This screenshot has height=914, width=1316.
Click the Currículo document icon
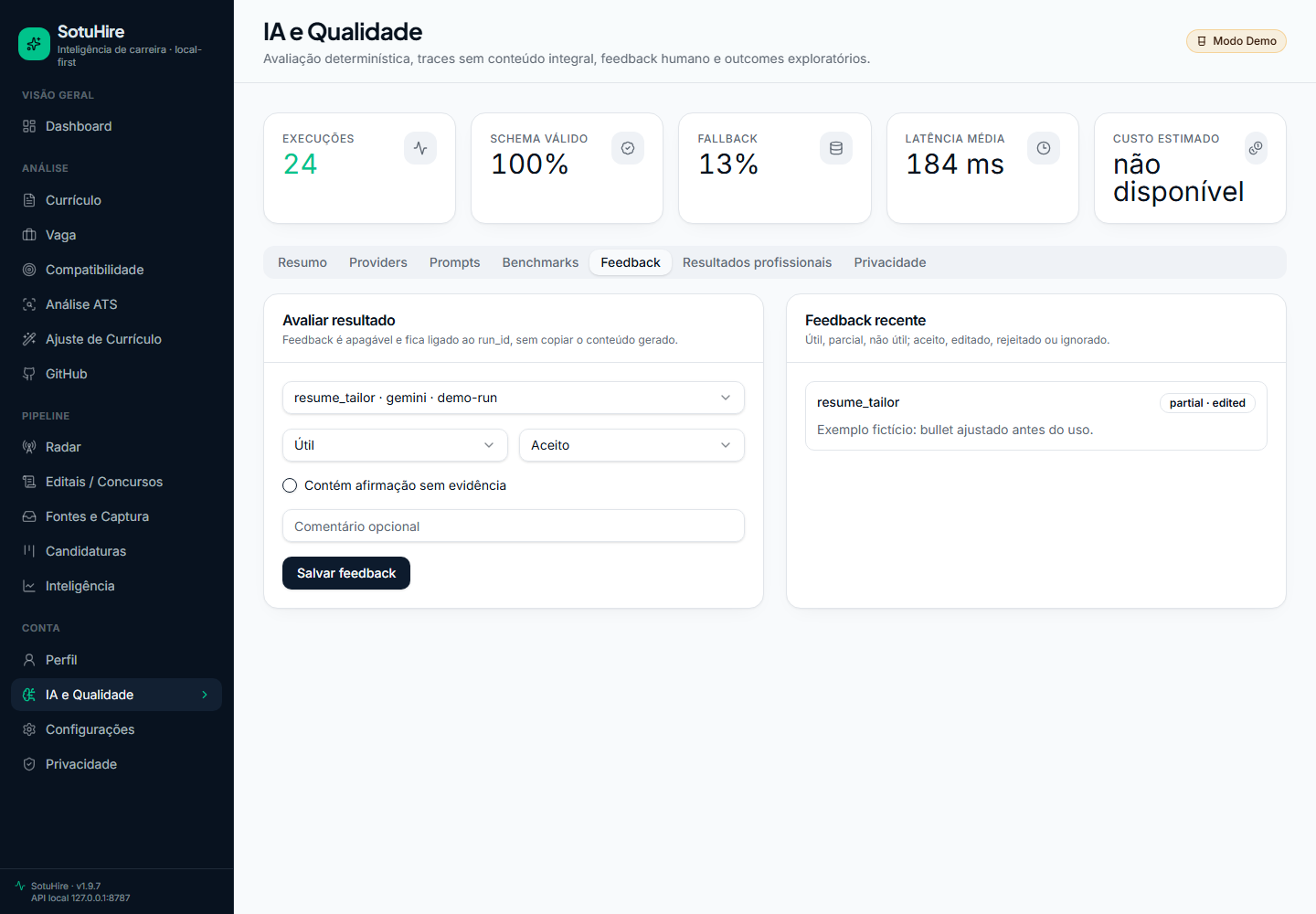[x=29, y=200]
